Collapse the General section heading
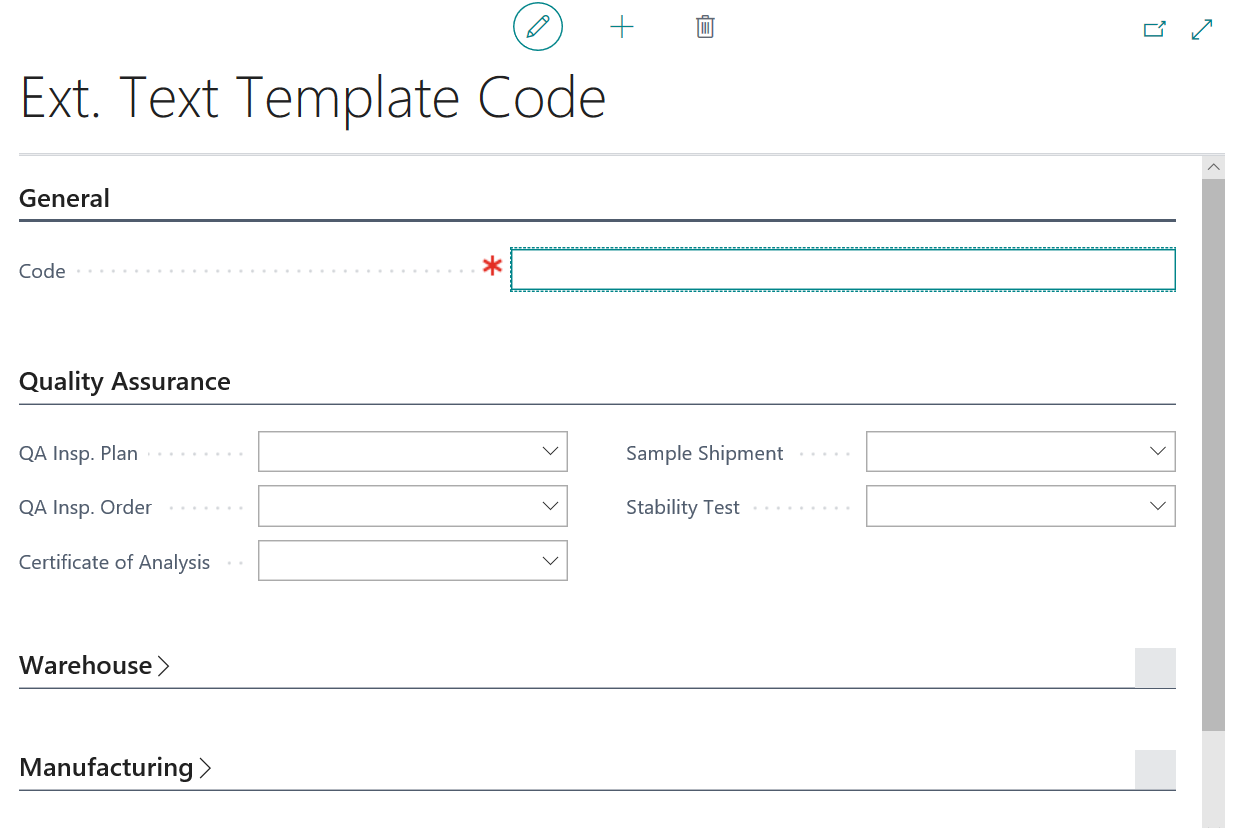 (64, 198)
